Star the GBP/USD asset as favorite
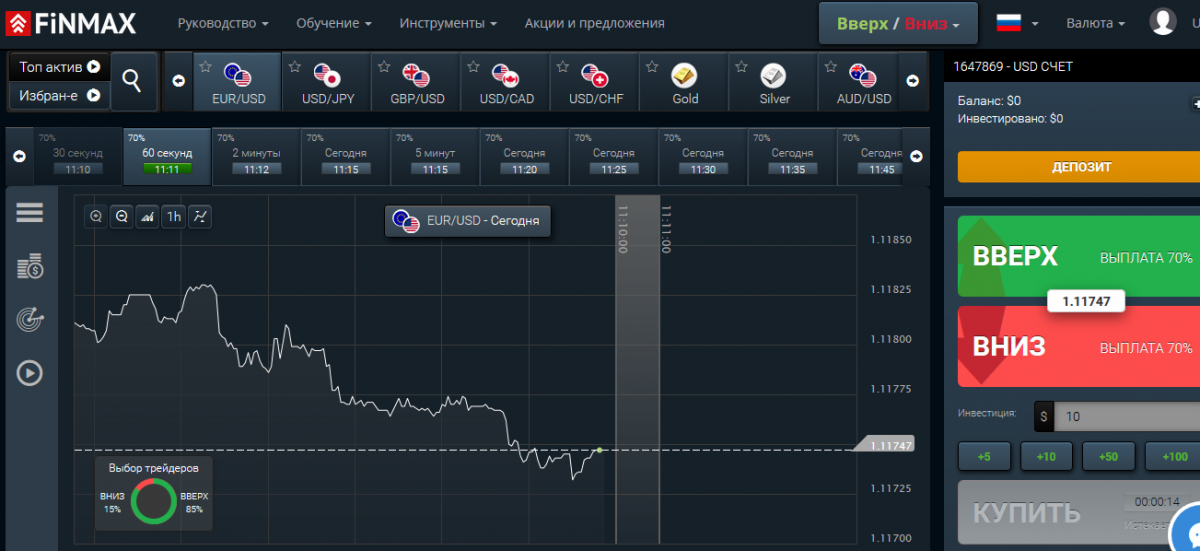1200x551 pixels. click(x=384, y=67)
